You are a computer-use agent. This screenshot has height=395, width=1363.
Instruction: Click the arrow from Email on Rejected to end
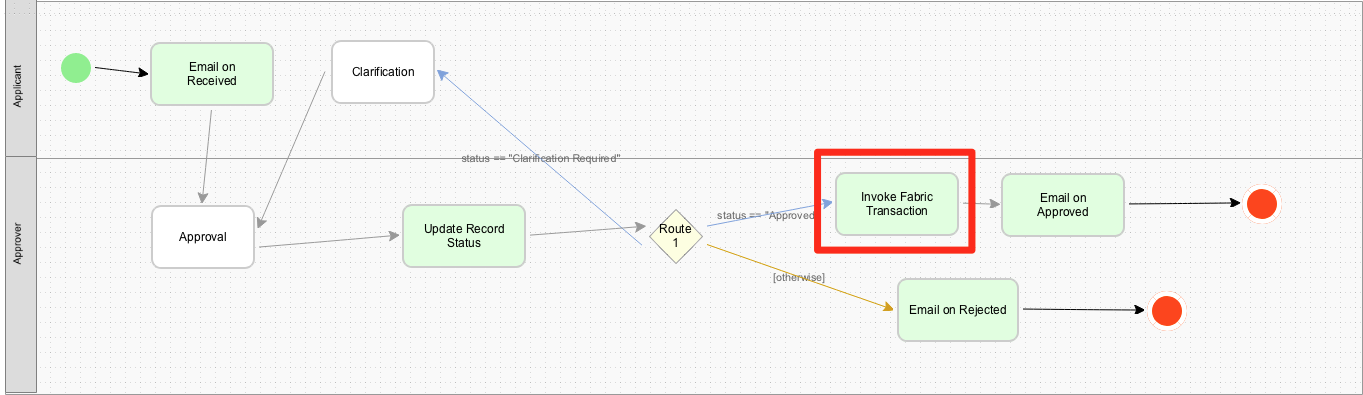[1084, 310]
